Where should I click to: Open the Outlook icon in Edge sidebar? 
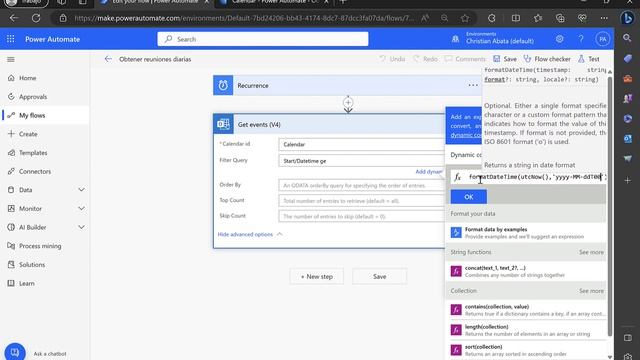(627, 139)
